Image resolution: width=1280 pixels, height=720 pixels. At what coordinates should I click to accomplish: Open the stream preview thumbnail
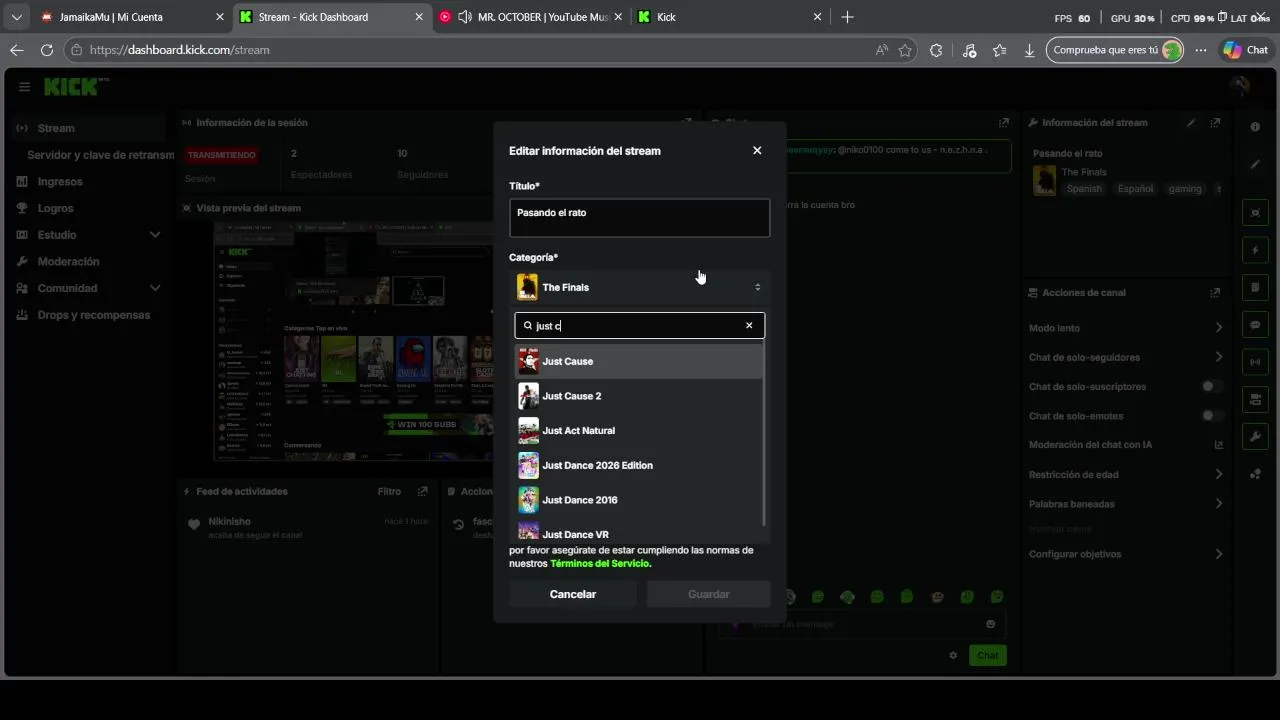point(355,341)
